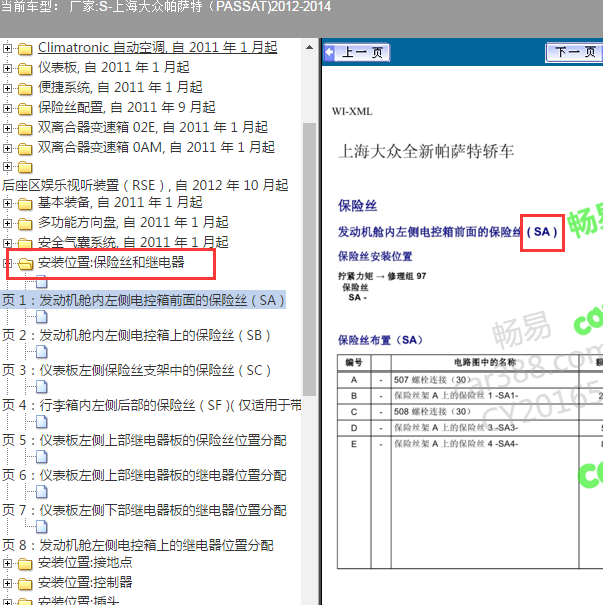This screenshot has height=605, width=603.
Task: Expand the 多功能方向盘 folder node
Action: point(7,223)
